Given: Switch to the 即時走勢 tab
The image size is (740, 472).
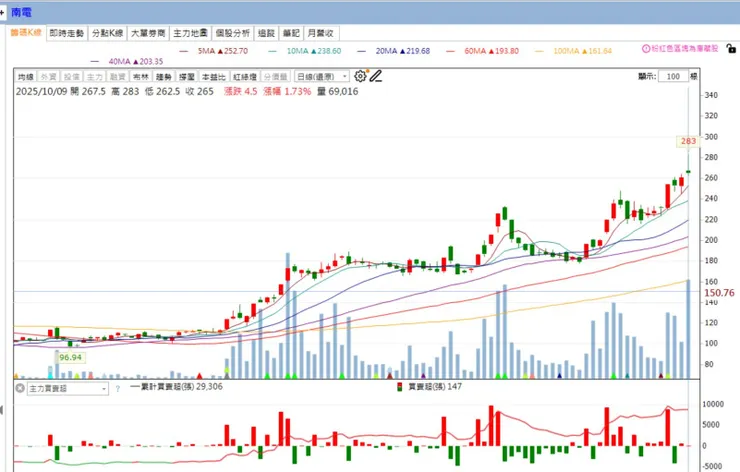Looking at the screenshot, I should (x=67, y=33).
